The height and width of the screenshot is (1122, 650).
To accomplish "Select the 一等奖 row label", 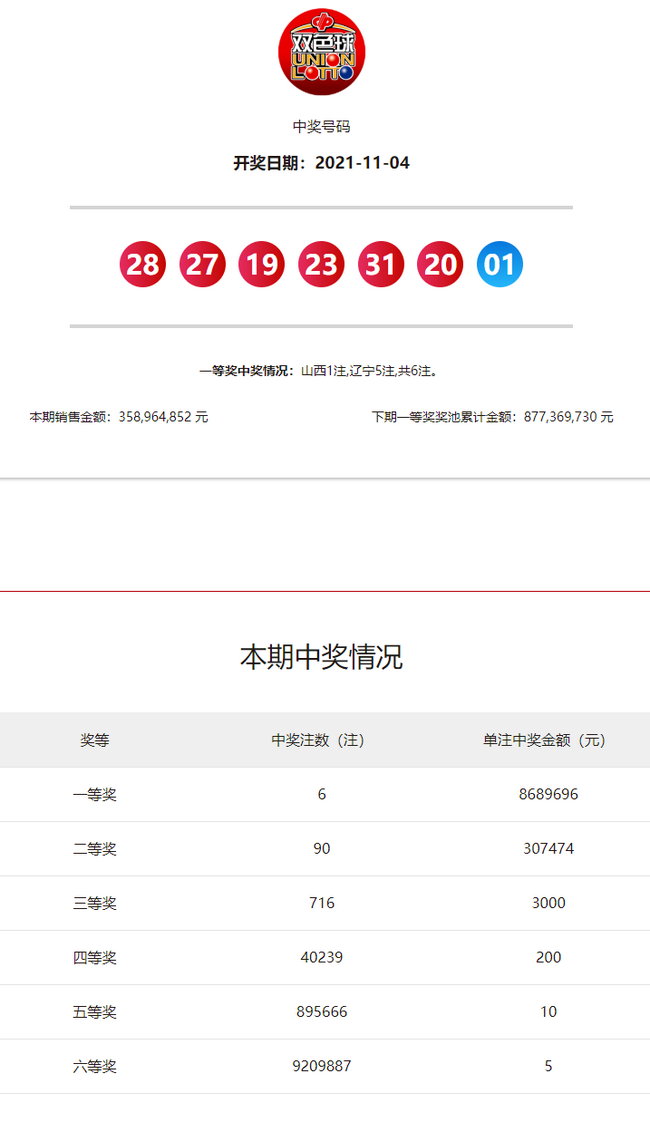I will (95, 795).
